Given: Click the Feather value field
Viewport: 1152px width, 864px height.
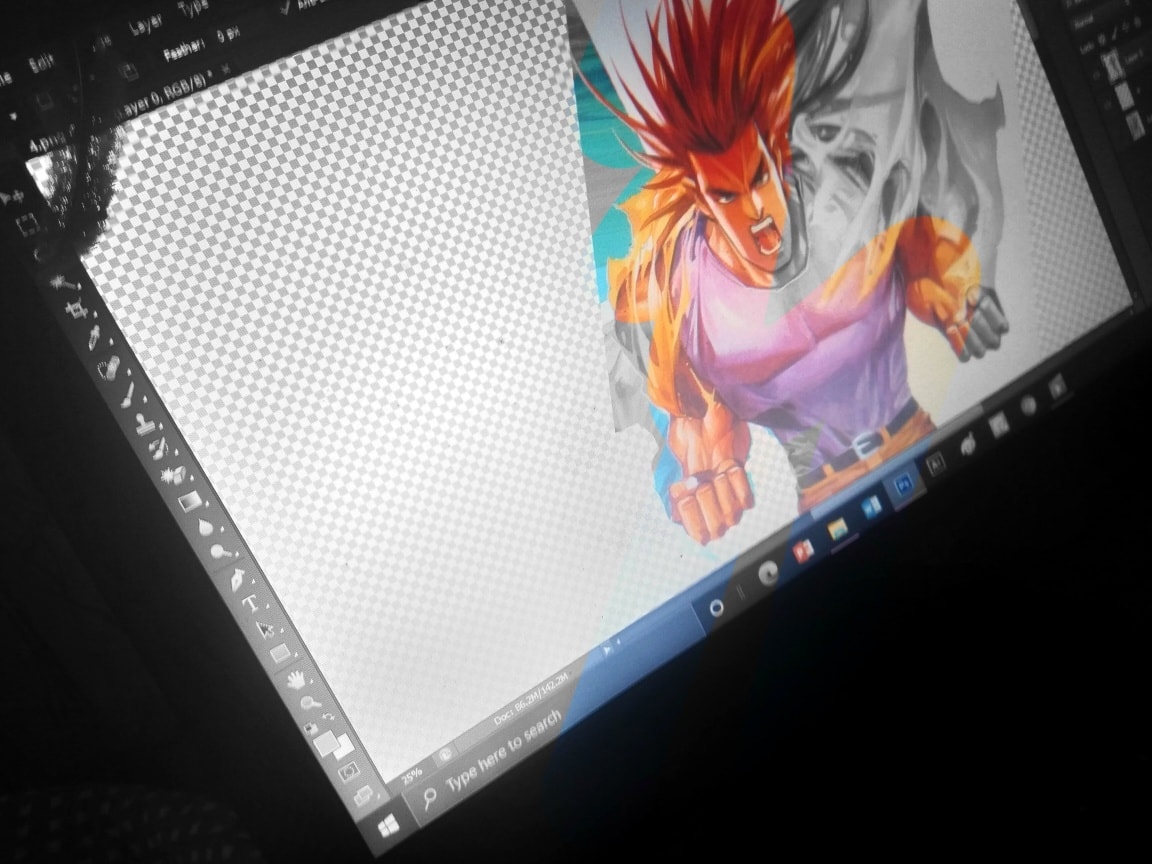Looking at the screenshot, I should click(228, 37).
